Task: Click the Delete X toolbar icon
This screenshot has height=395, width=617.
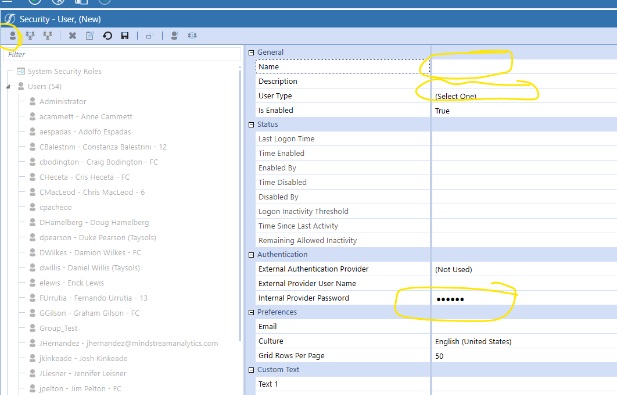Action: [x=72, y=36]
